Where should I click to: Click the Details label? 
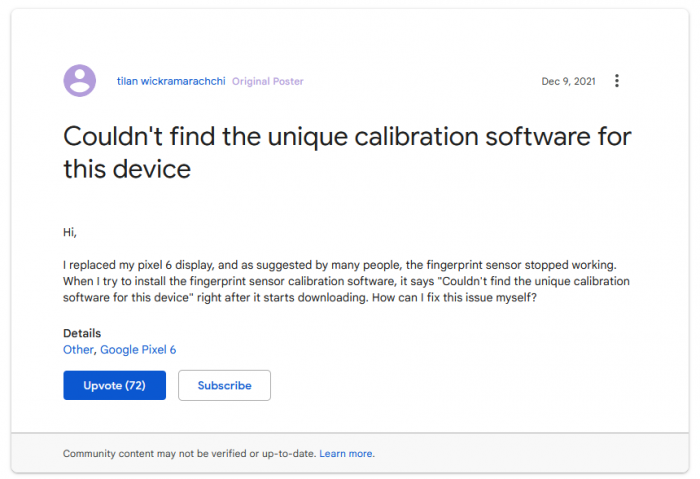pos(82,333)
